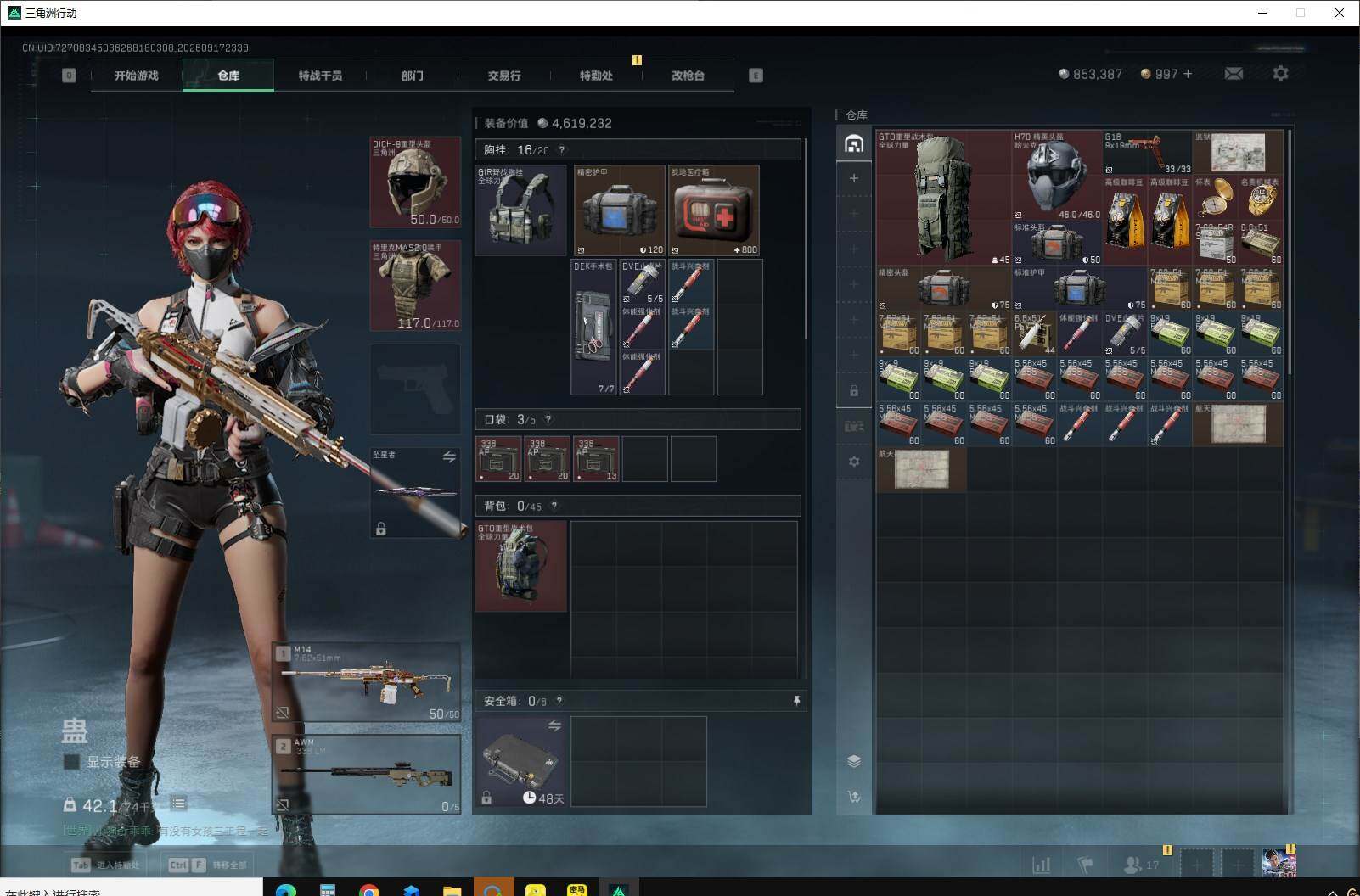Image resolution: width=1360 pixels, height=896 pixels.
Task: Click the 转移全部 transfer-all button
Action: click(207, 865)
